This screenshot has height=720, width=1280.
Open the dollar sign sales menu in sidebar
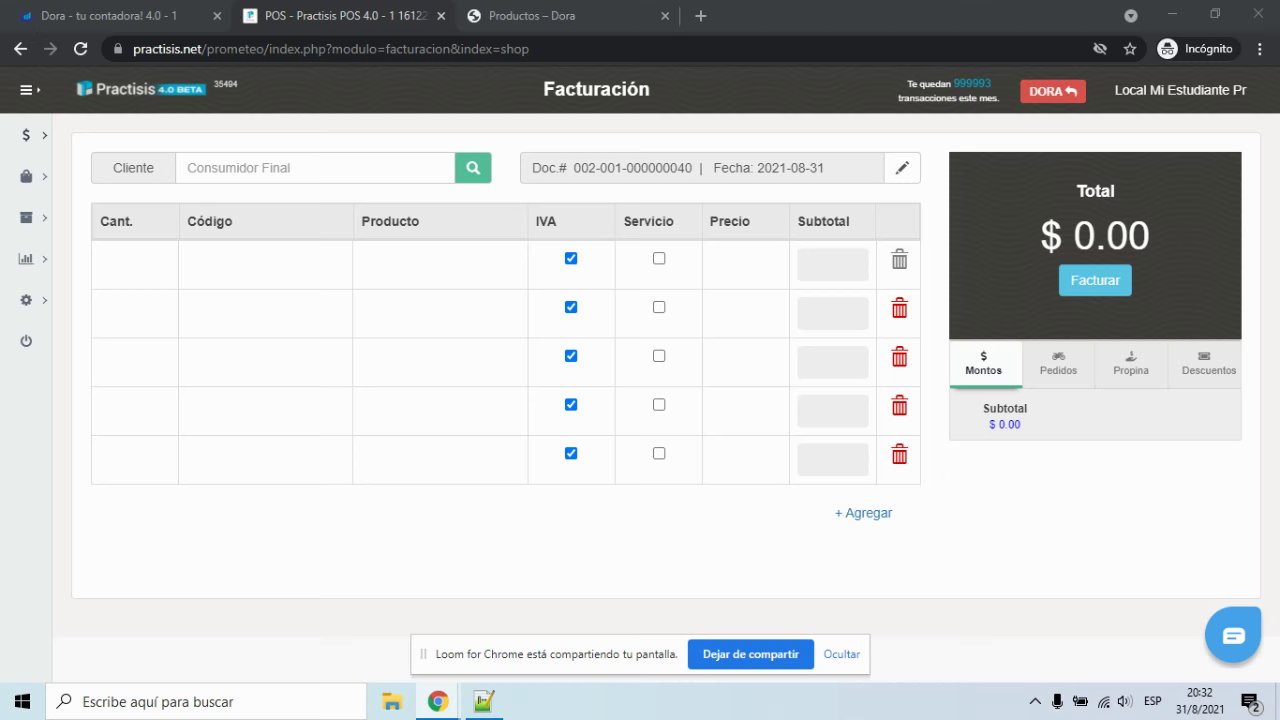pyautogui.click(x=26, y=135)
